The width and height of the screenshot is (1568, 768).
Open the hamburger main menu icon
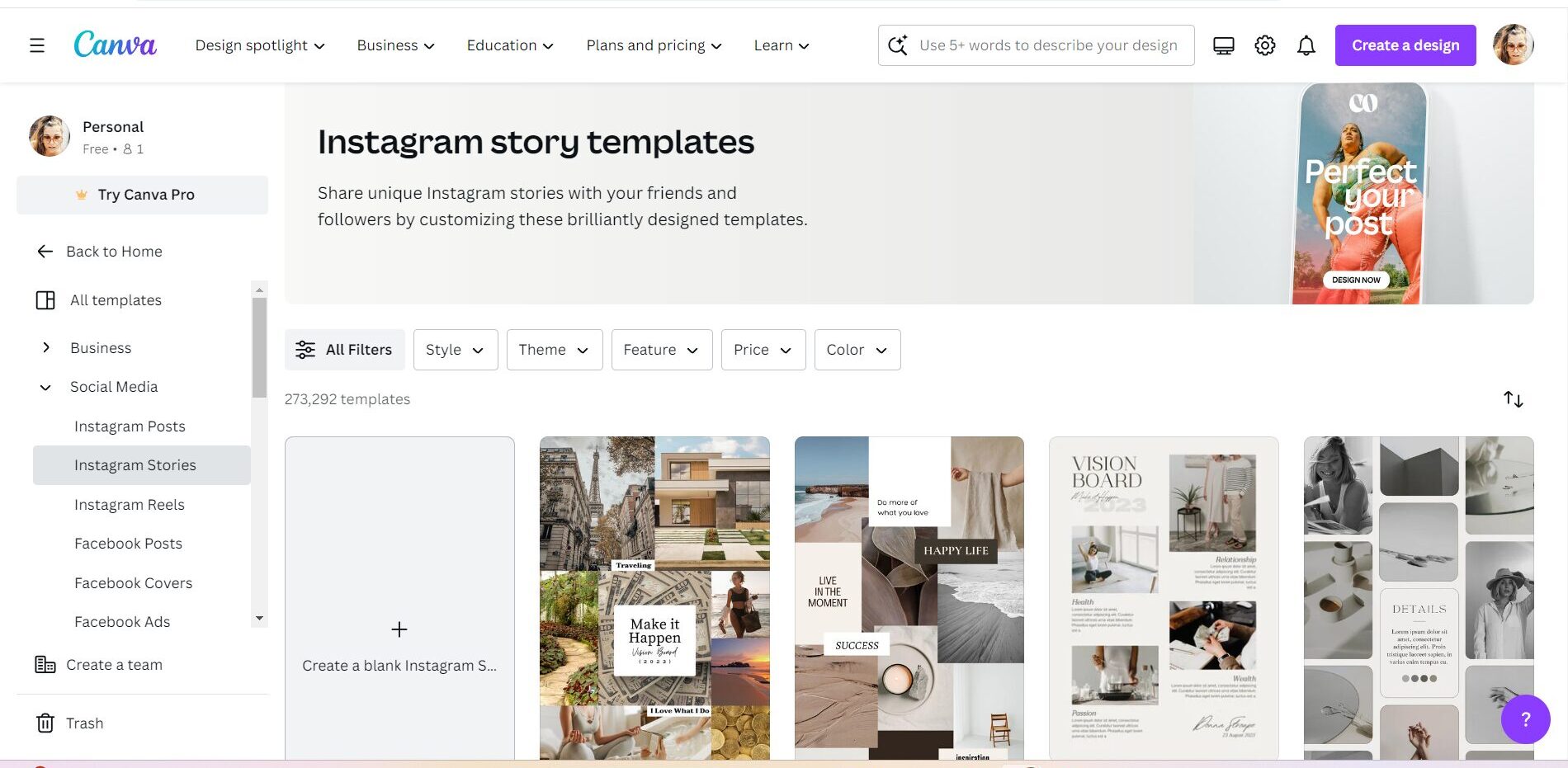point(37,45)
